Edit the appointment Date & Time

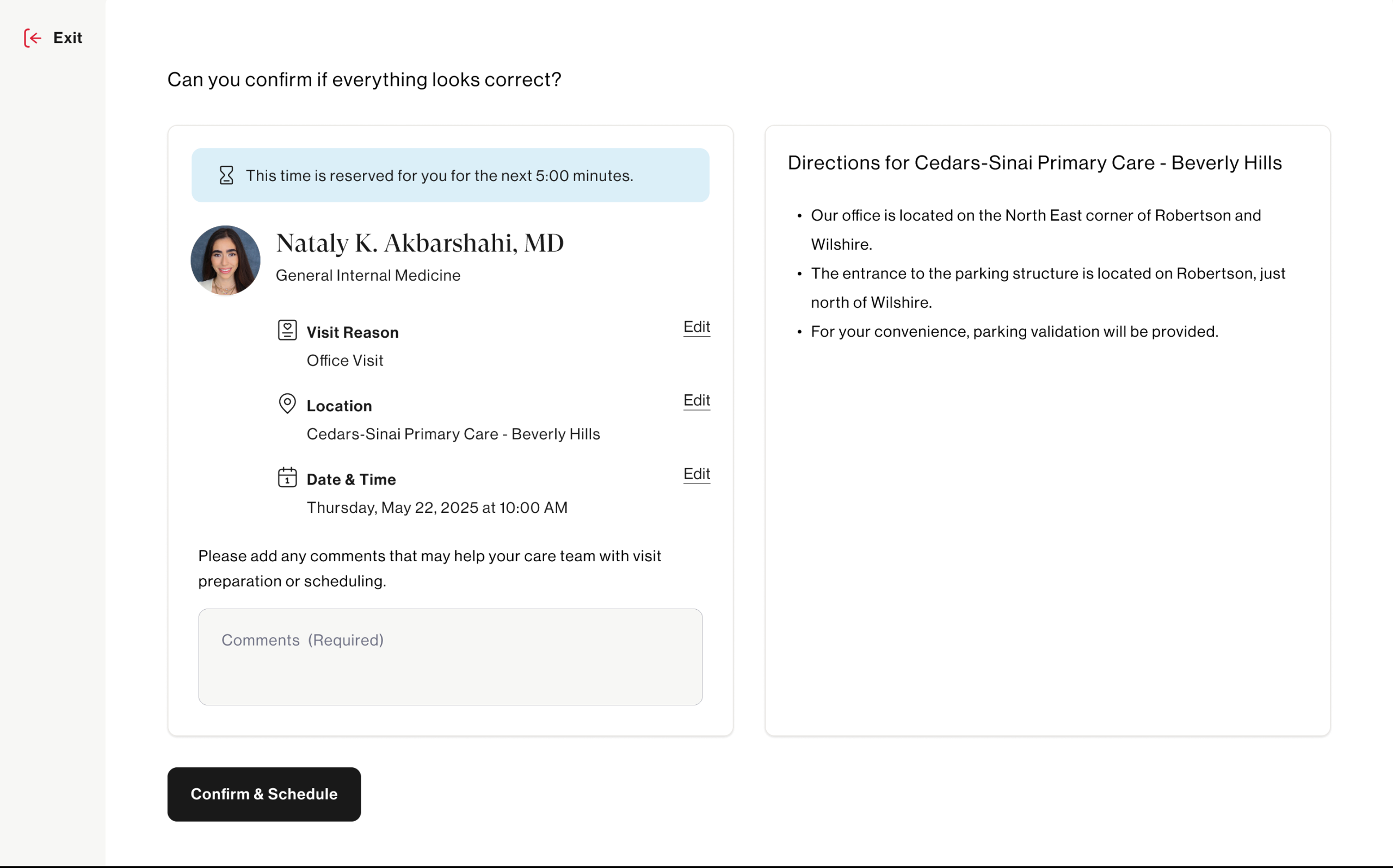point(696,474)
